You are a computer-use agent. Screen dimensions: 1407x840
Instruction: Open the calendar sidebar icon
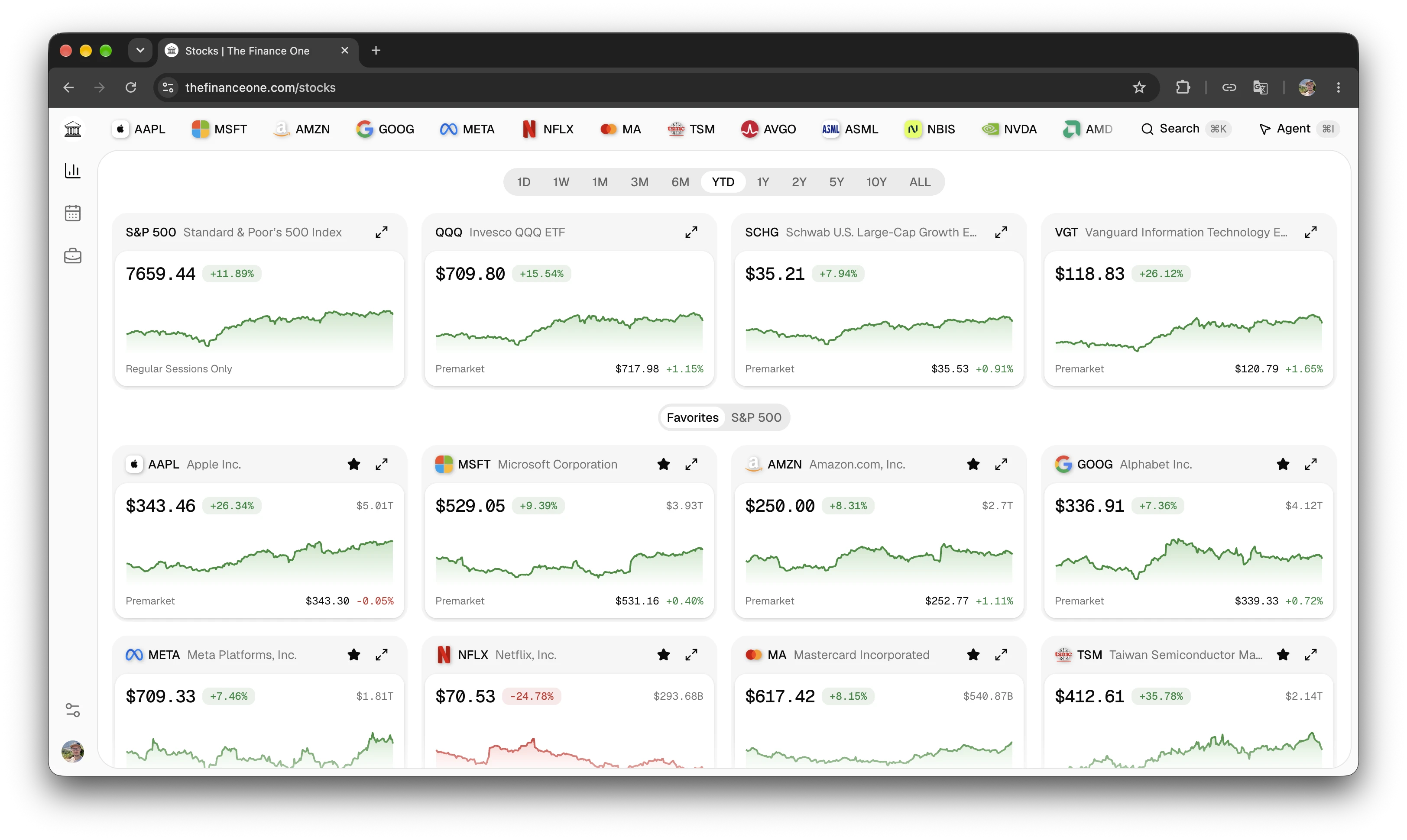72,213
